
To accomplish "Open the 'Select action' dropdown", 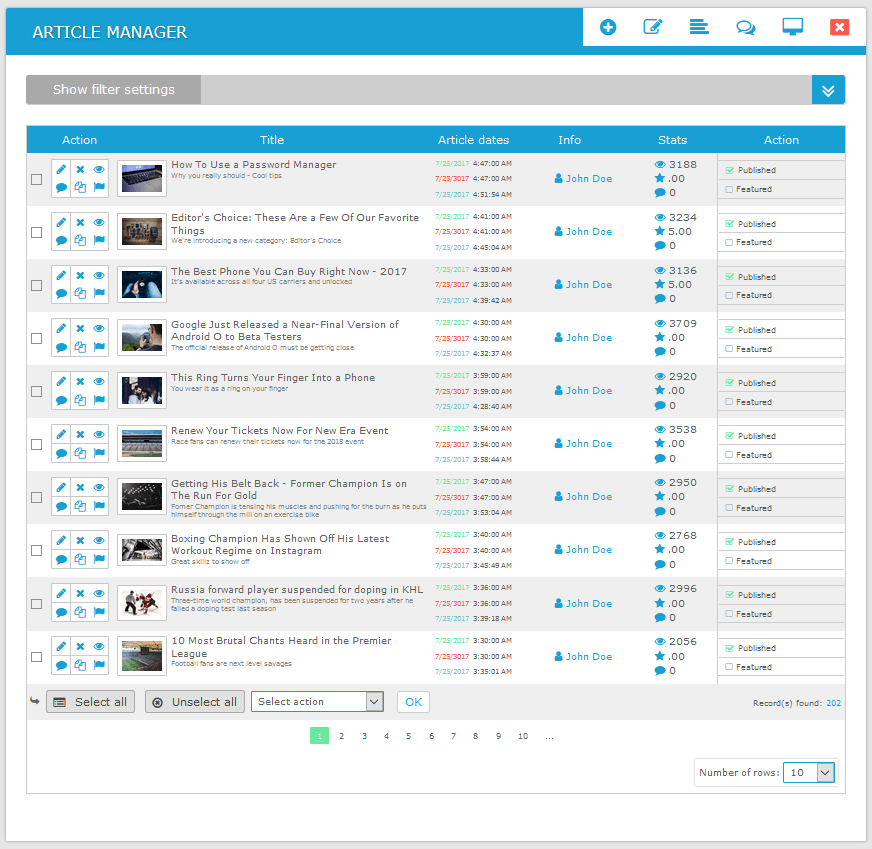I will (x=318, y=702).
